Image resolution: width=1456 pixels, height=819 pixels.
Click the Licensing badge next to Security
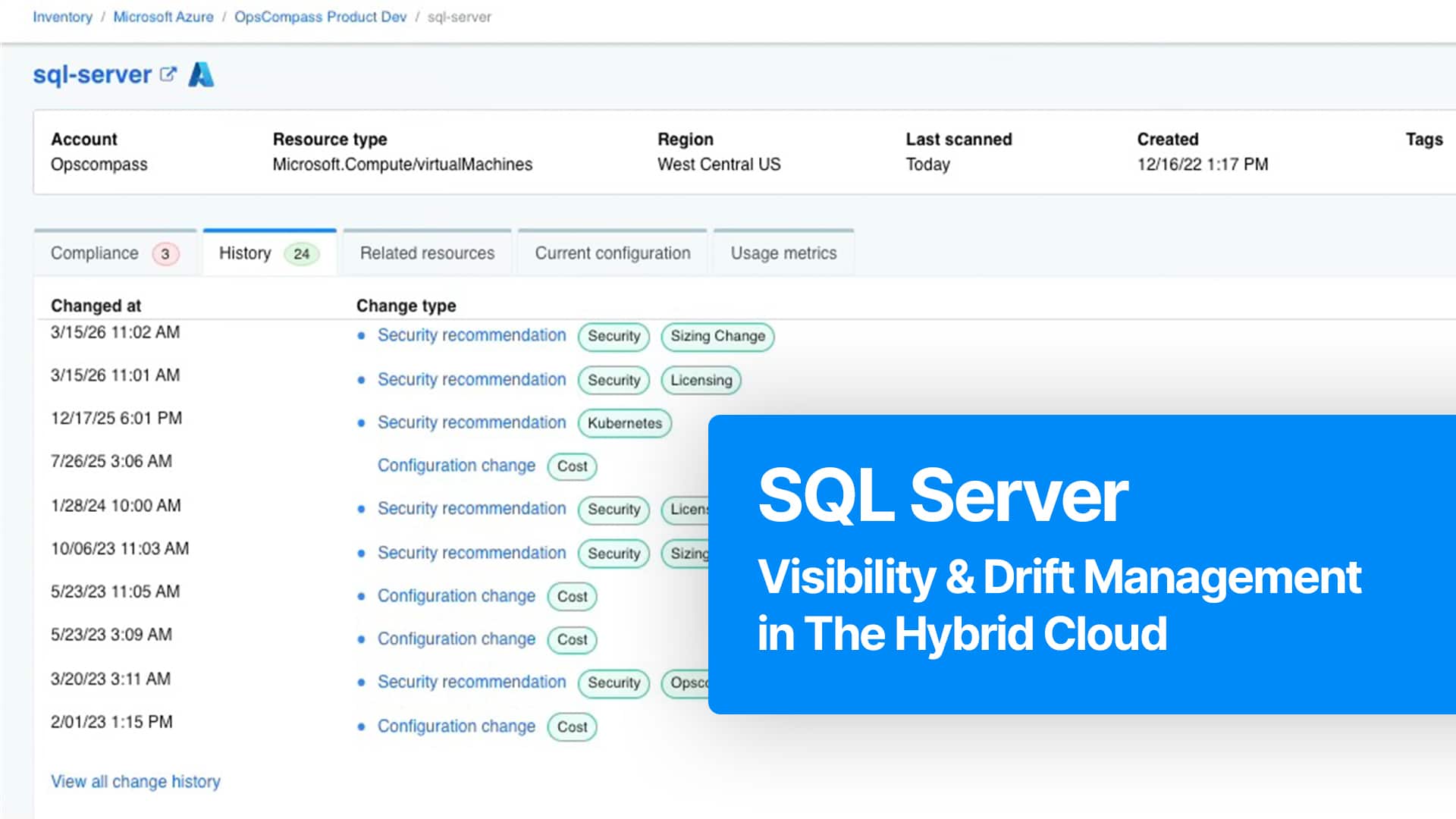700,380
